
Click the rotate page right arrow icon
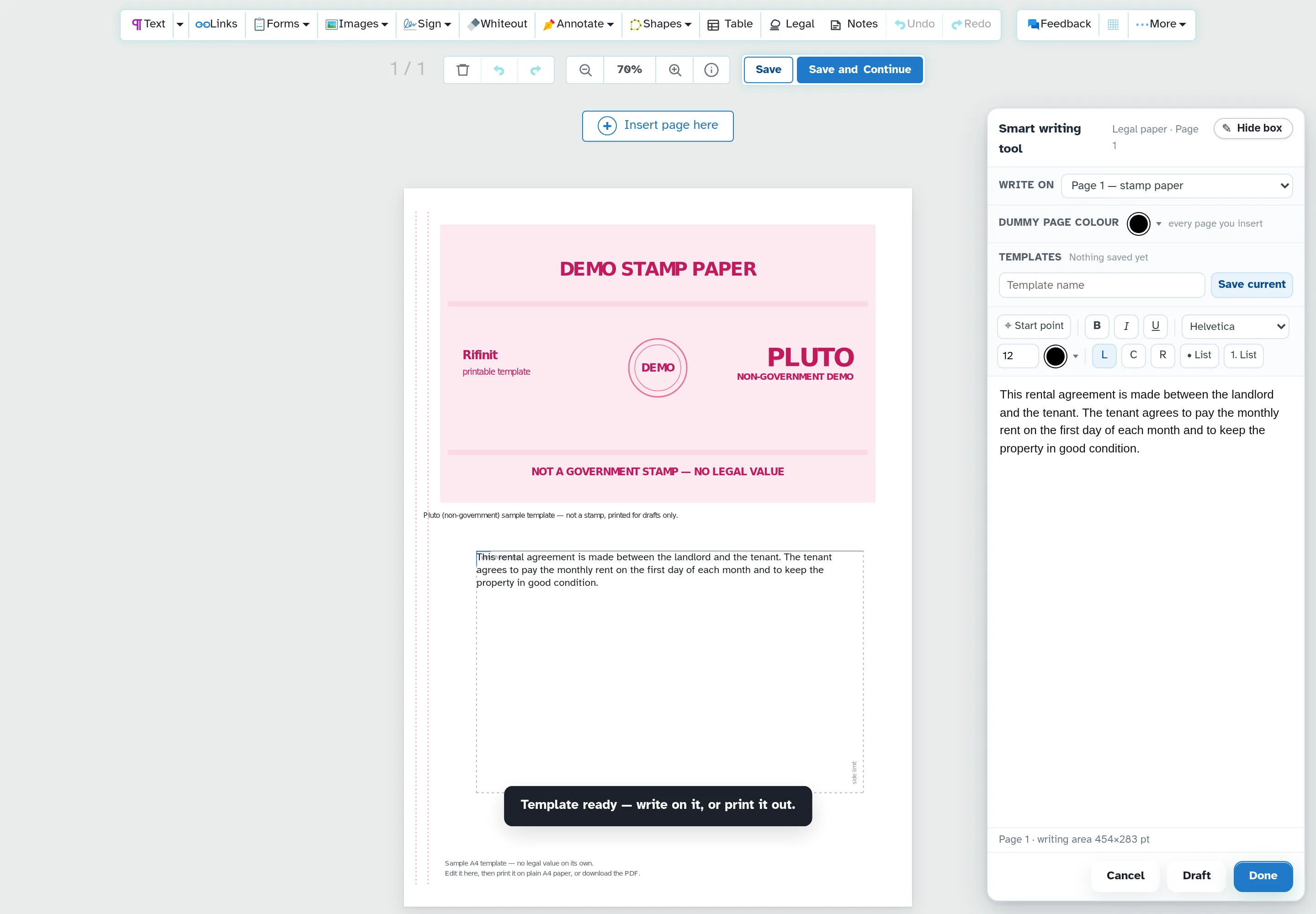[536, 70]
